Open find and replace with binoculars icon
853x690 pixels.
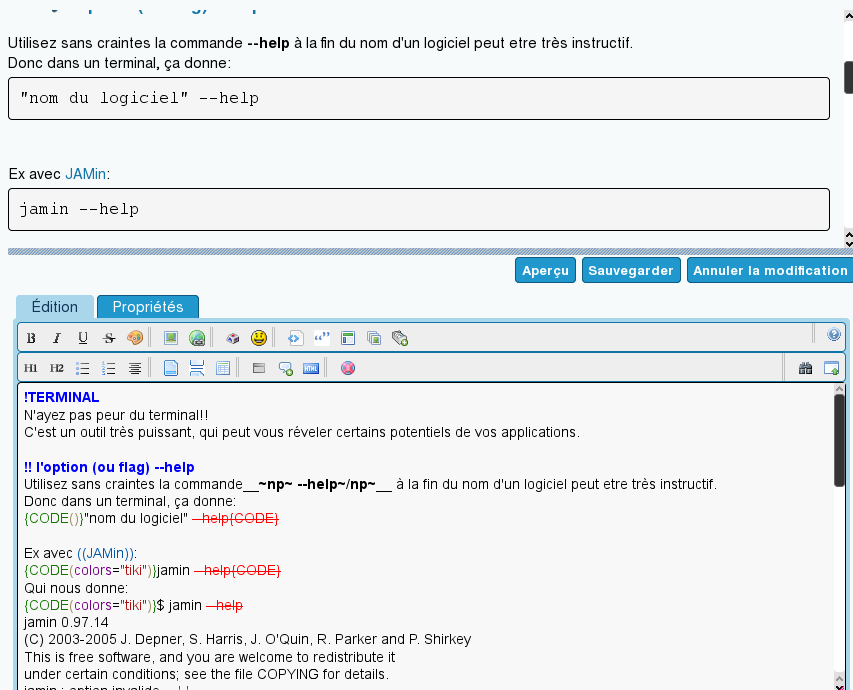(x=806, y=368)
